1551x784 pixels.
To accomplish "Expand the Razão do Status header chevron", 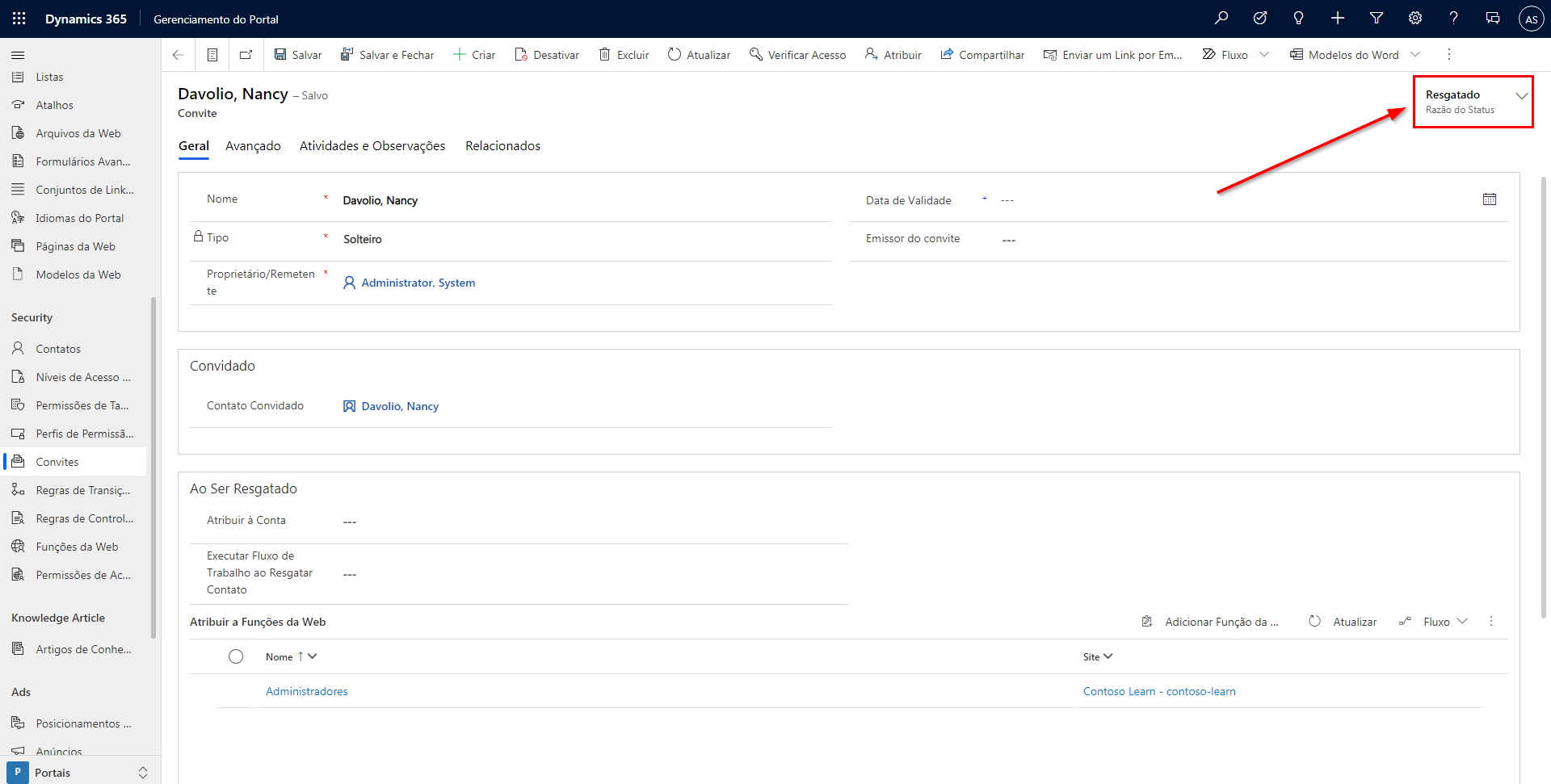I will tap(1522, 96).
